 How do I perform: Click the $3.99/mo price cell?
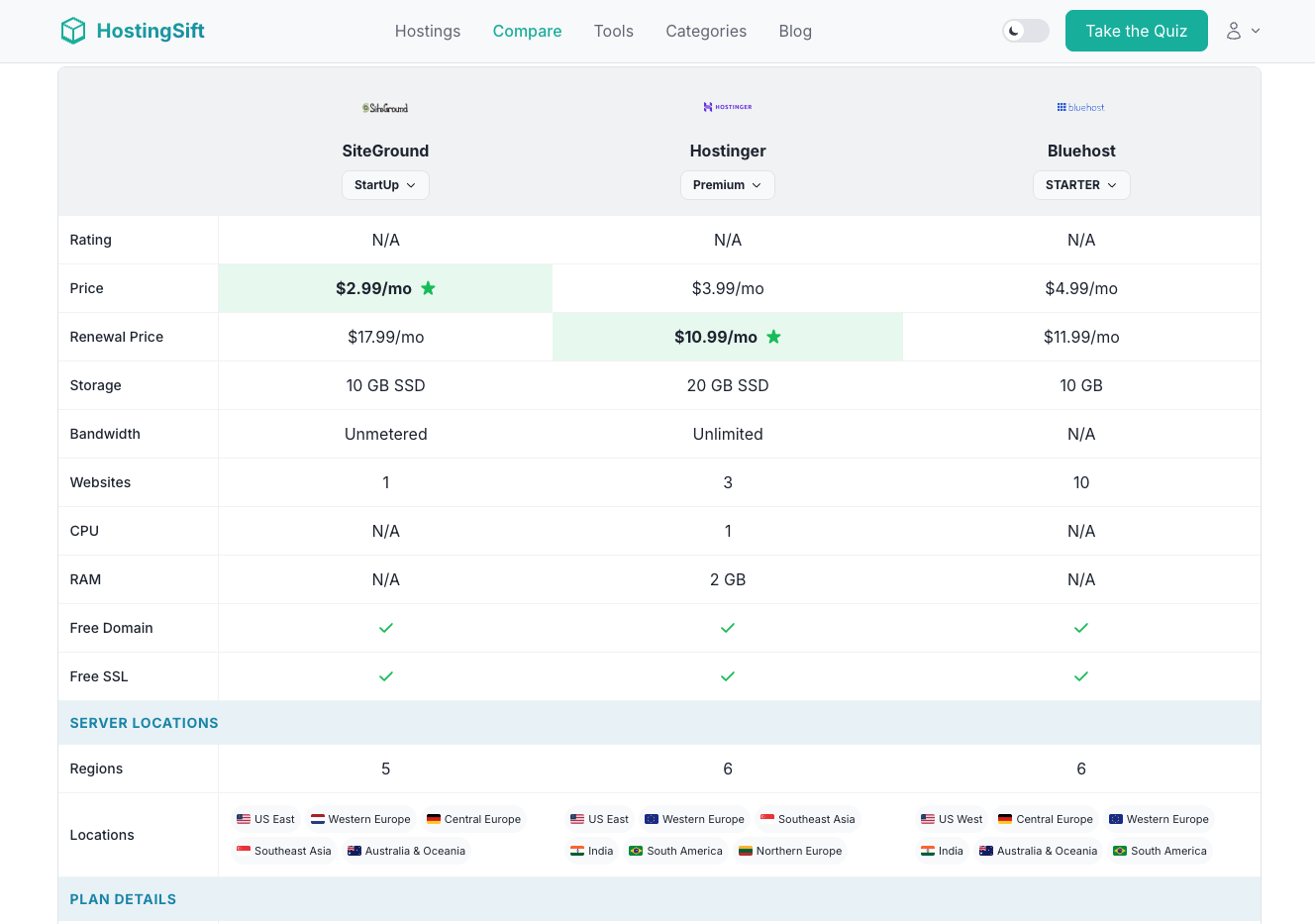[x=728, y=288]
